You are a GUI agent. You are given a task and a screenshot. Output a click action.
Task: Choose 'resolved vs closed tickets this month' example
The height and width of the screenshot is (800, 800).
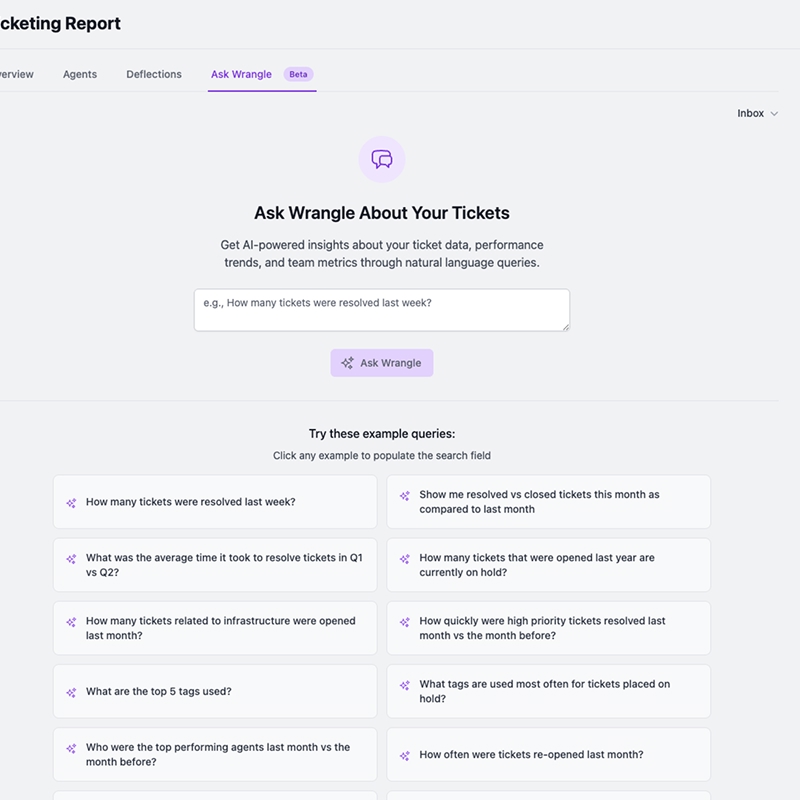click(548, 502)
